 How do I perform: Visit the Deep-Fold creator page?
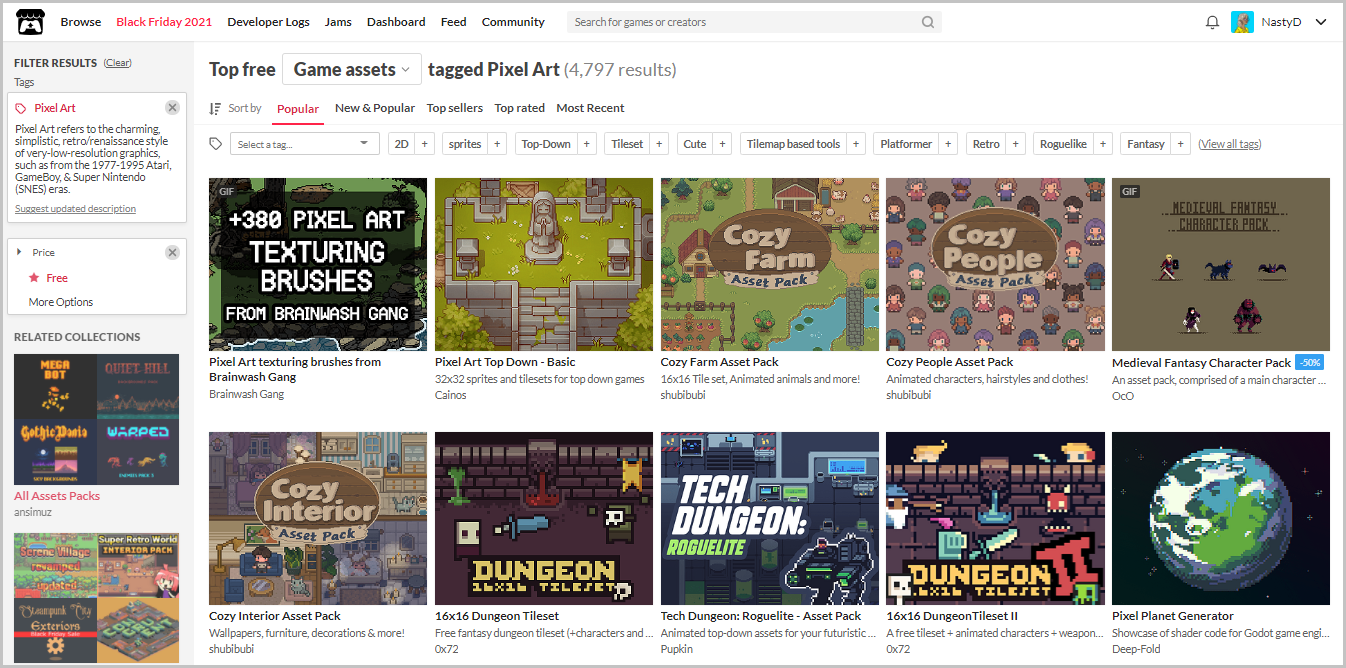point(1137,649)
